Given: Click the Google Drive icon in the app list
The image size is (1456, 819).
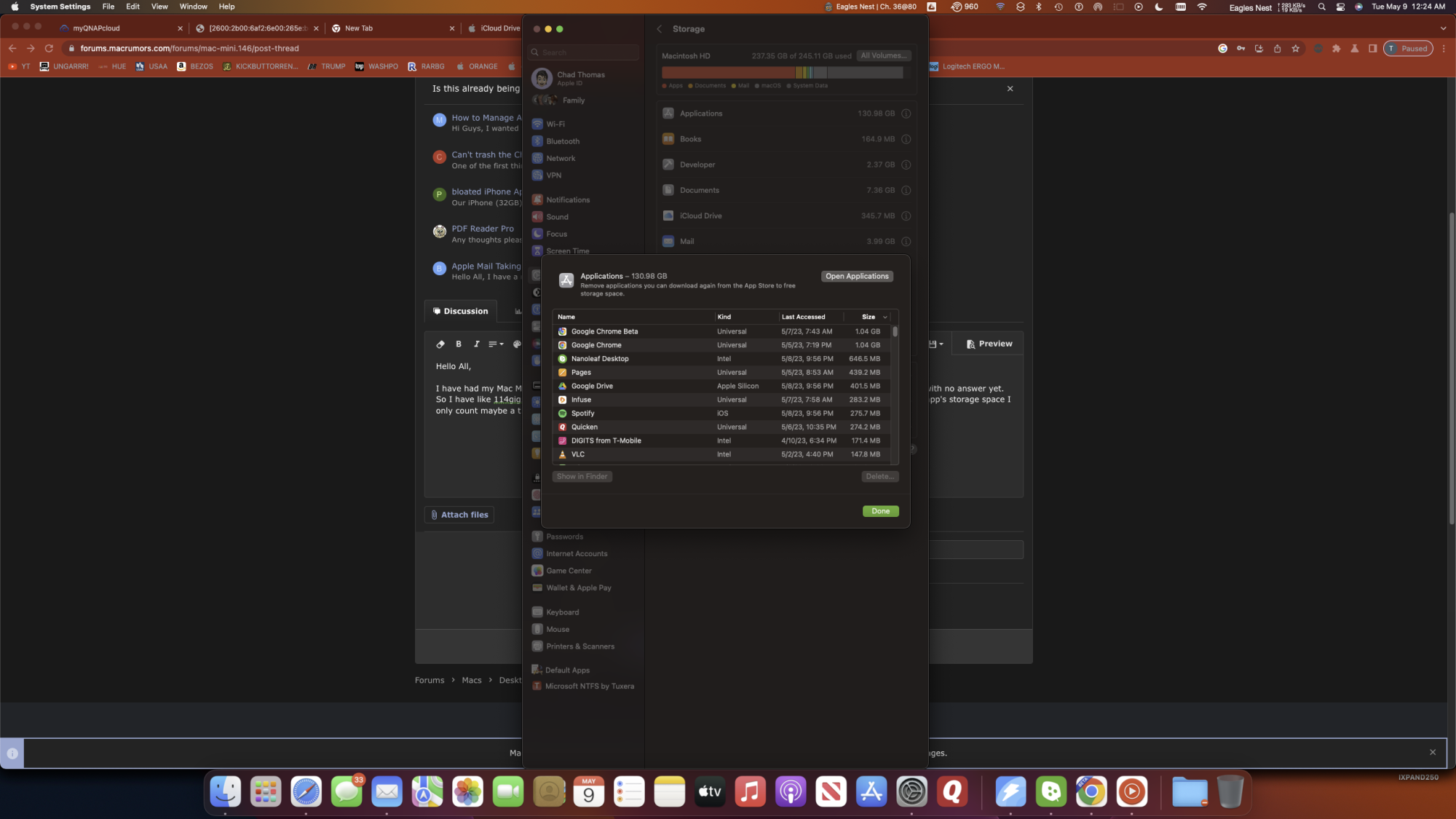Looking at the screenshot, I should [562, 386].
